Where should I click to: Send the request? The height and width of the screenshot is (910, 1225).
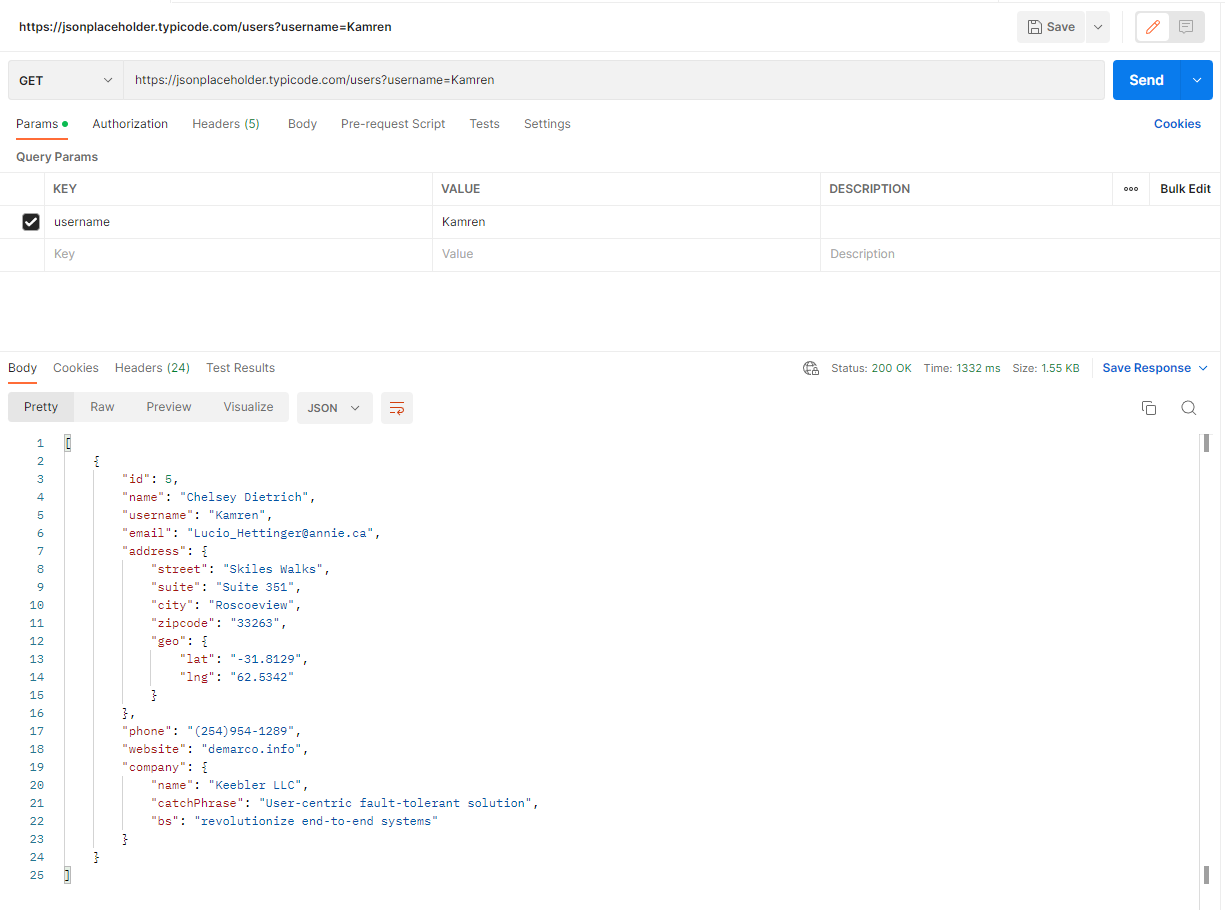[x=1147, y=80]
